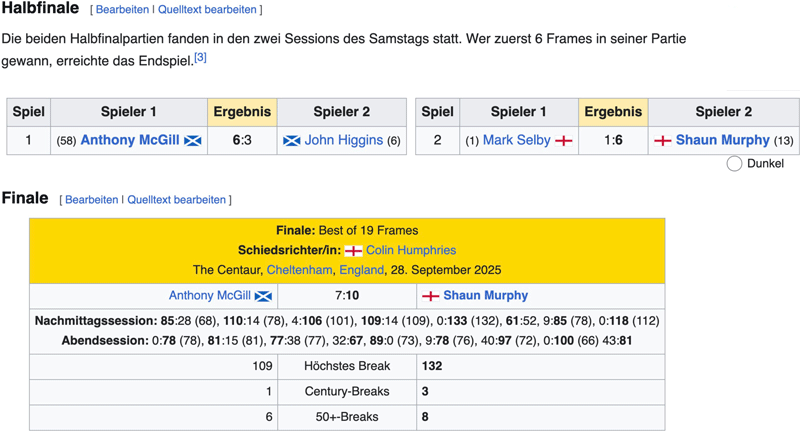Screen dimensions: 800x432
Task: Click England flag beside Shaun Murphy in final table
Action: [x=431, y=296]
